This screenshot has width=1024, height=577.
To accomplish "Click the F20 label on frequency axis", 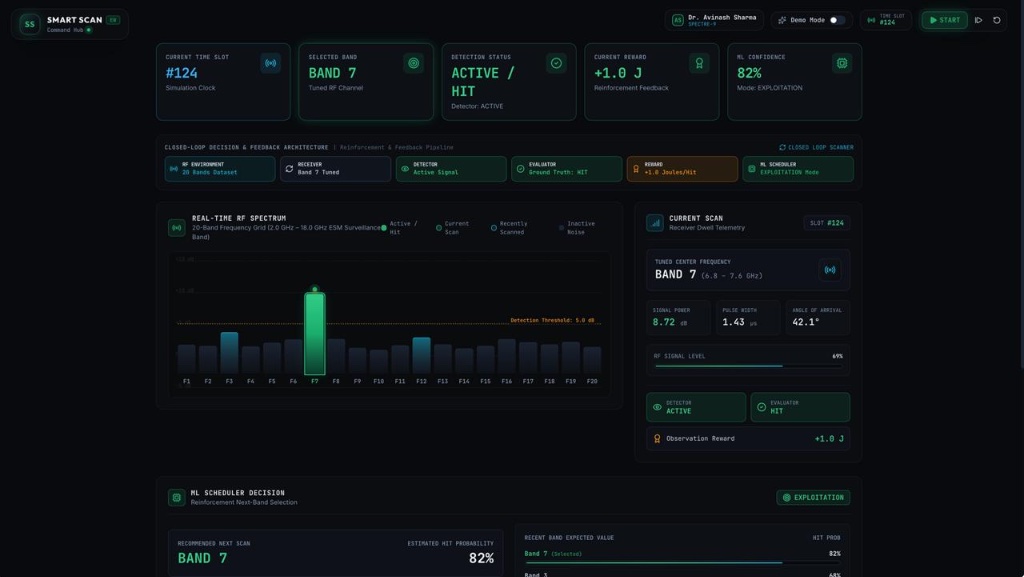I will click(592, 381).
